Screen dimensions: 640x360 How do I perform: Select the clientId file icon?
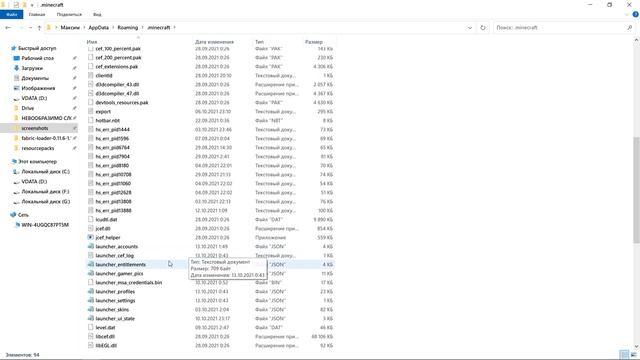tap(91, 76)
